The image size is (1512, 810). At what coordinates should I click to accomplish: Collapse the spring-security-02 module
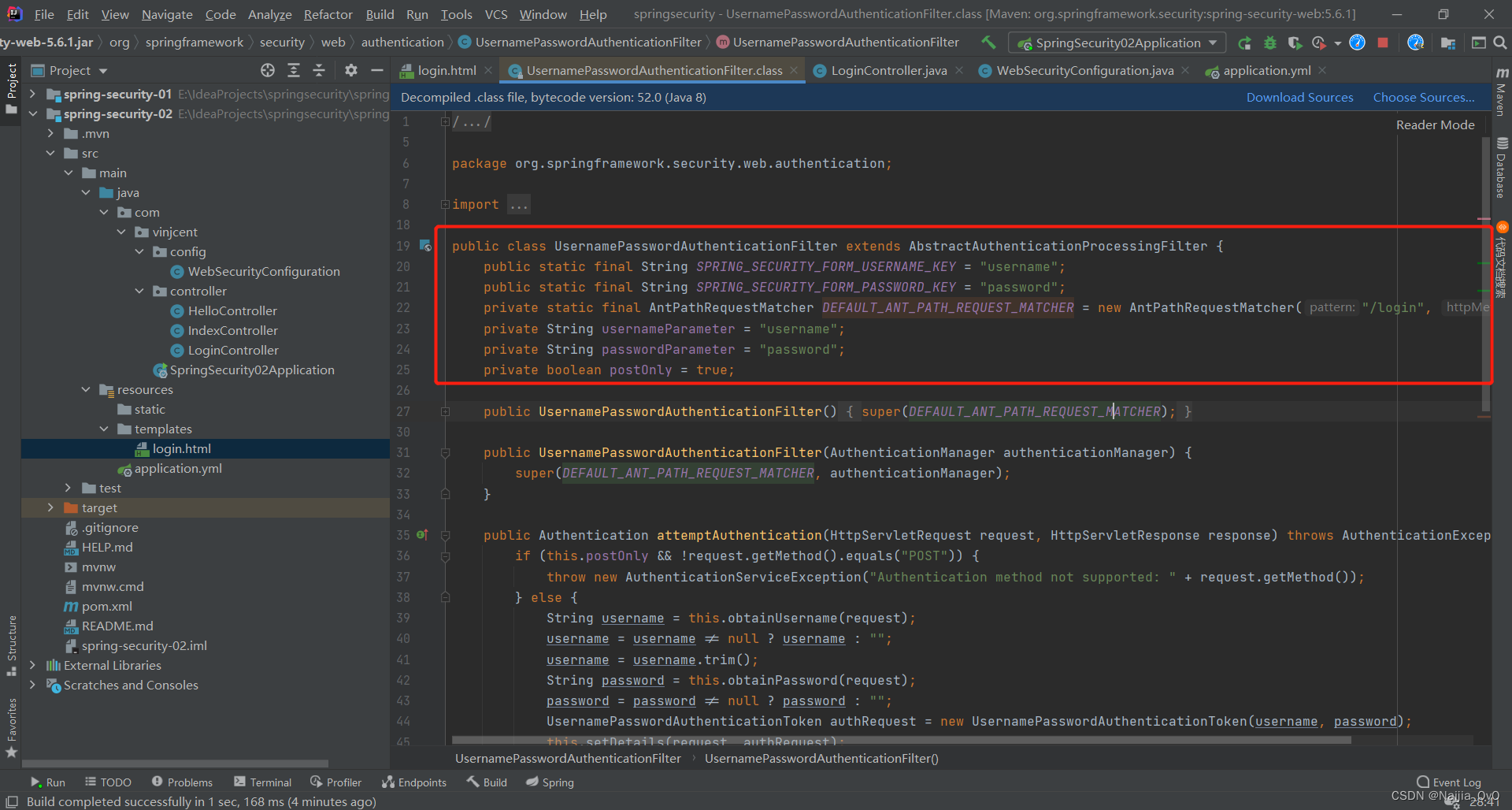32,113
